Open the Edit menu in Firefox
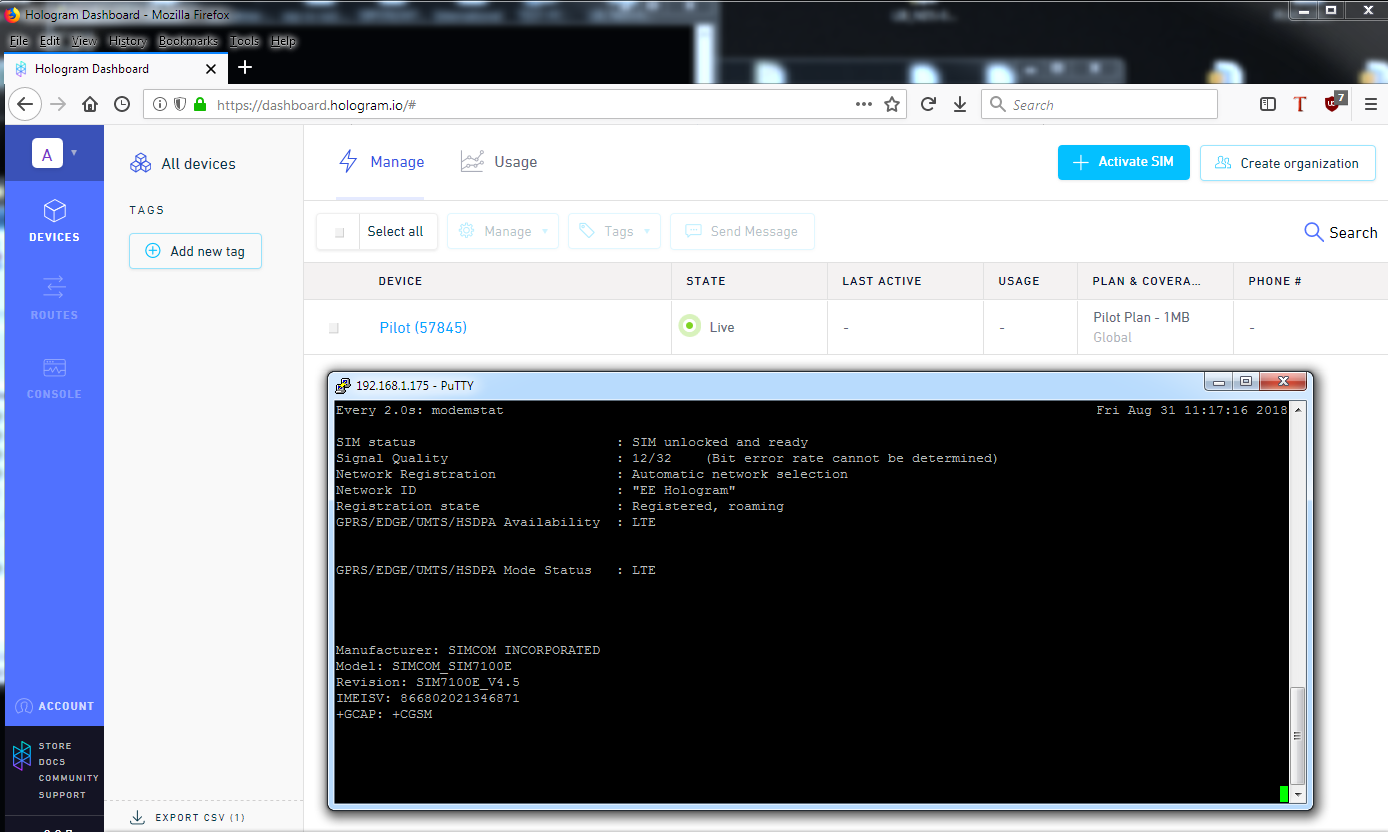1388x832 pixels. pos(50,41)
